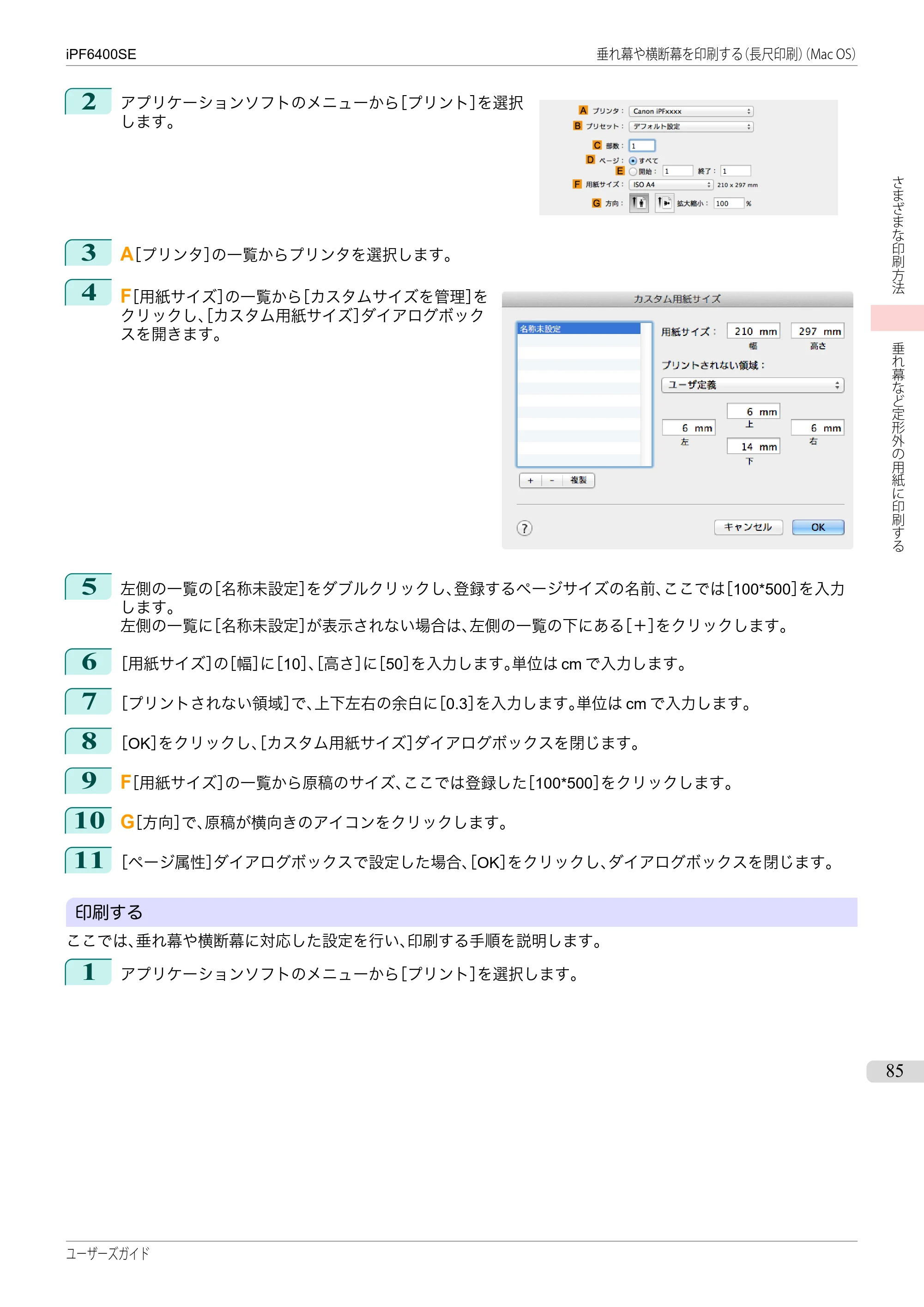Click the plus button below paper size list
This screenshot has height=1307, width=924.
pyautogui.click(x=530, y=480)
